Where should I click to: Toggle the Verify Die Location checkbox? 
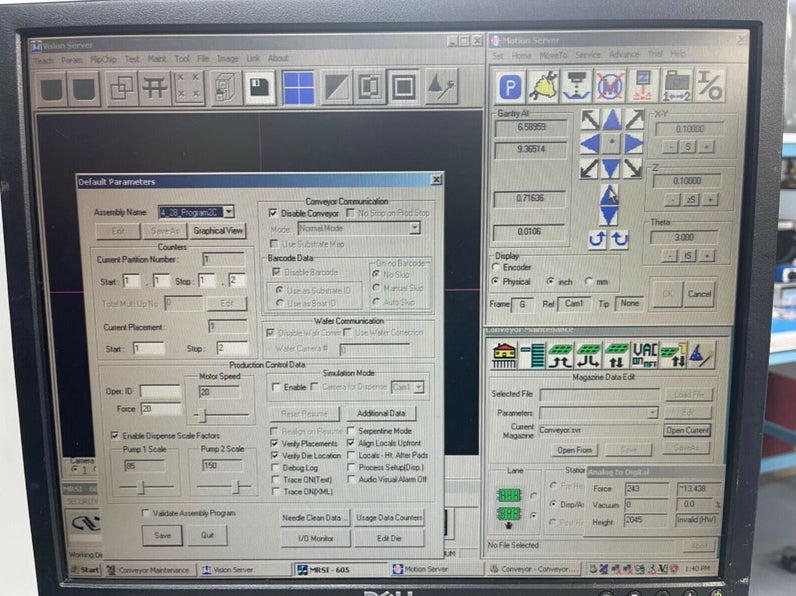[275, 455]
